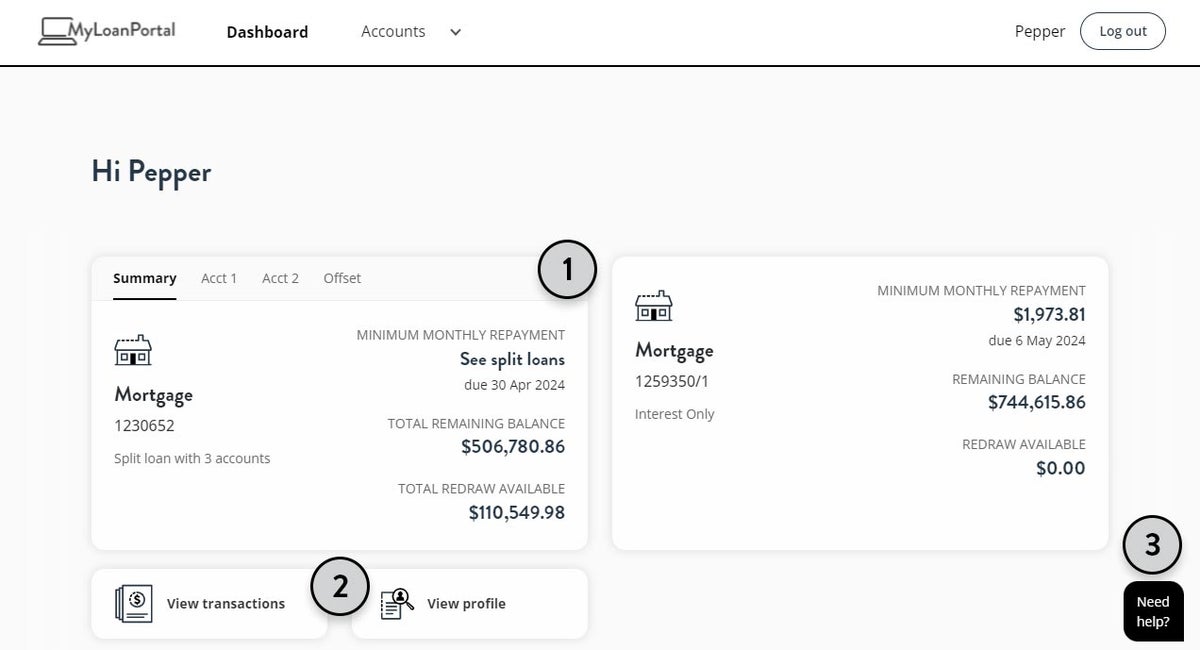This screenshot has height=650, width=1200.
Task: Select Dashboard in the navigation bar
Action: [267, 31]
